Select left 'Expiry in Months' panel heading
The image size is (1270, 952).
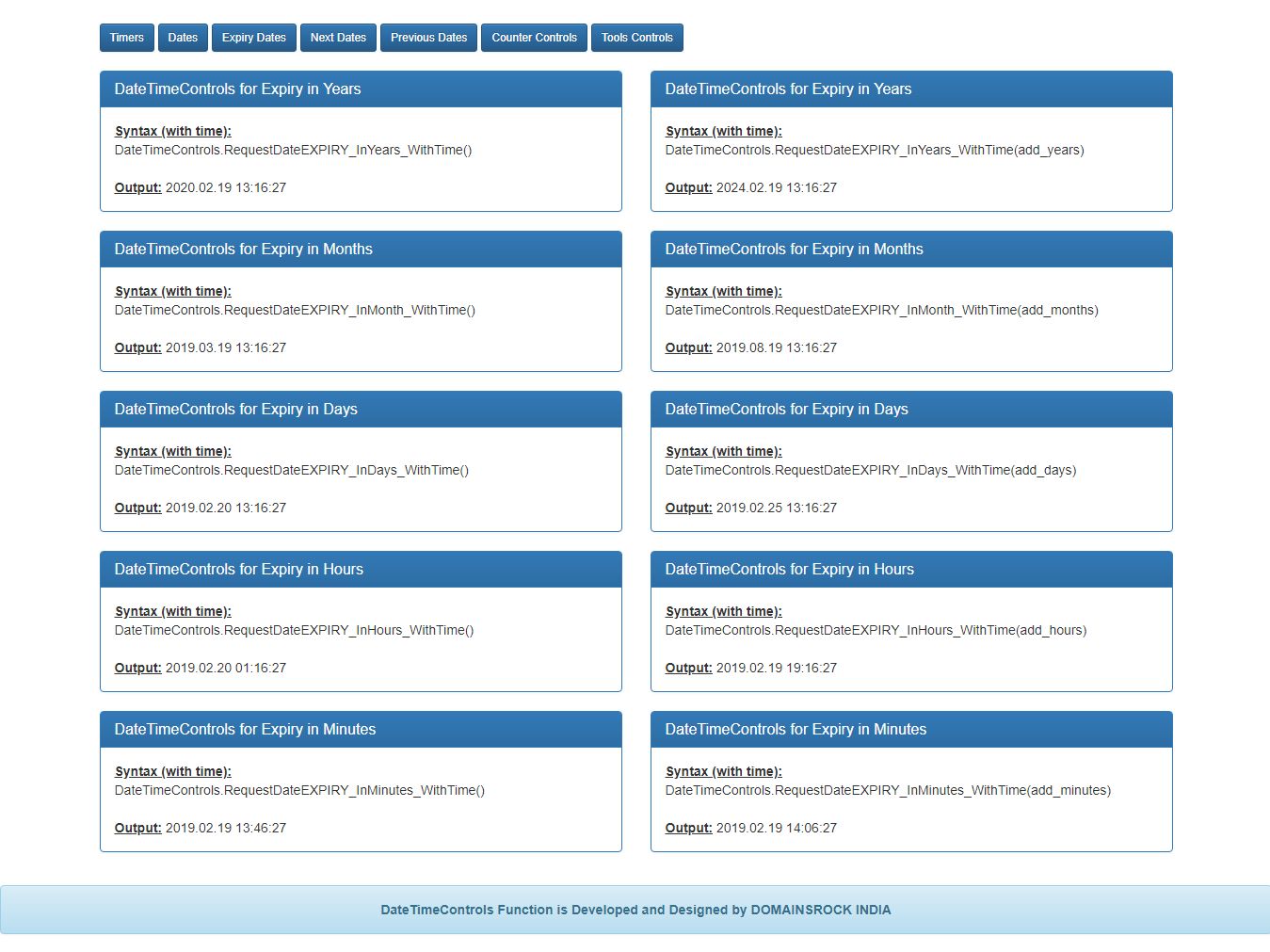(x=361, y=250)
